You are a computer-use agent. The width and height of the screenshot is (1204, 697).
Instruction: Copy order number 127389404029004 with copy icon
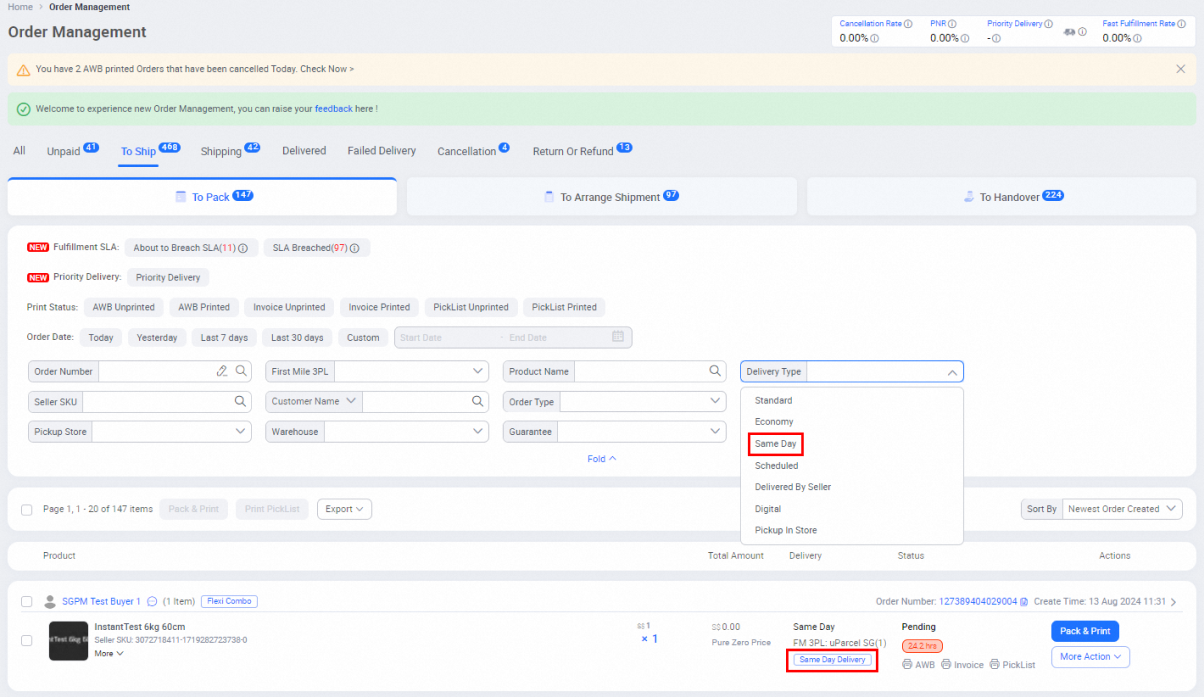point(1025,602)
